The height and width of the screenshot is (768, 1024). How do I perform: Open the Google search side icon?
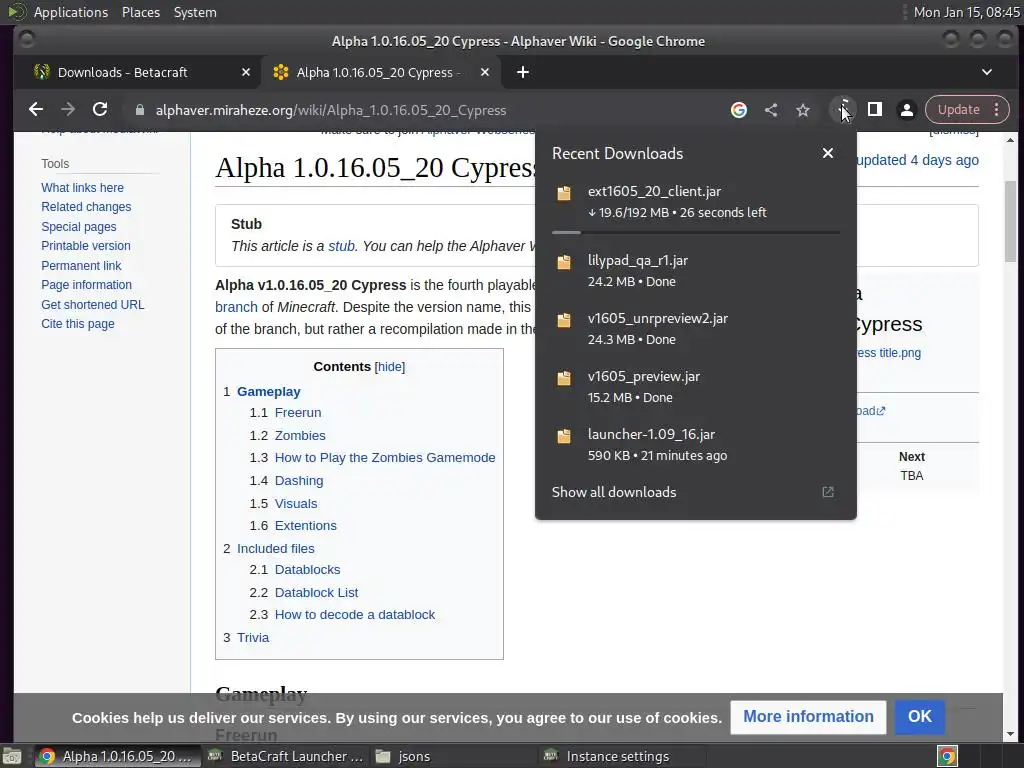coord(739,110)
